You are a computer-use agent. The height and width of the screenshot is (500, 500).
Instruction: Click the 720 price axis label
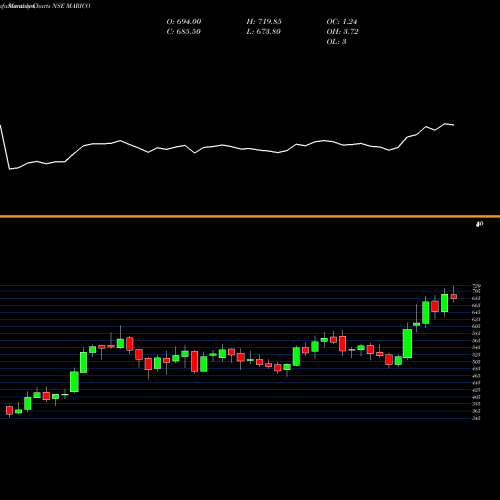pos(476,286)
